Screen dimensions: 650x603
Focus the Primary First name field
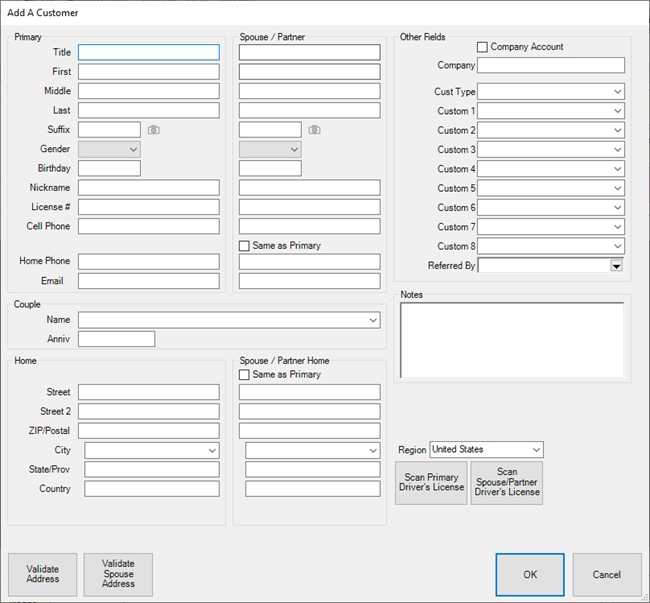(148, 72)
